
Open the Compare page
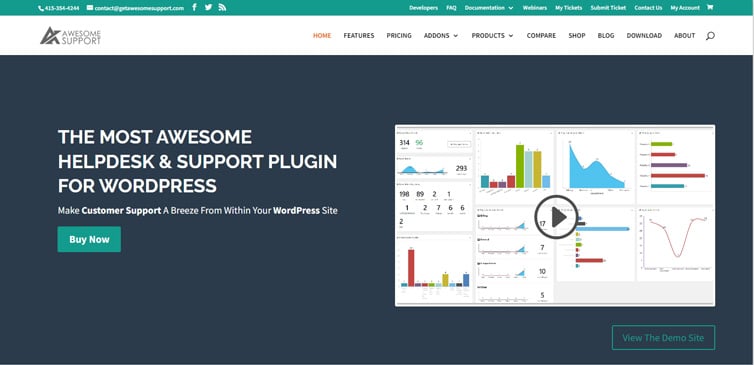pos(541,36)
